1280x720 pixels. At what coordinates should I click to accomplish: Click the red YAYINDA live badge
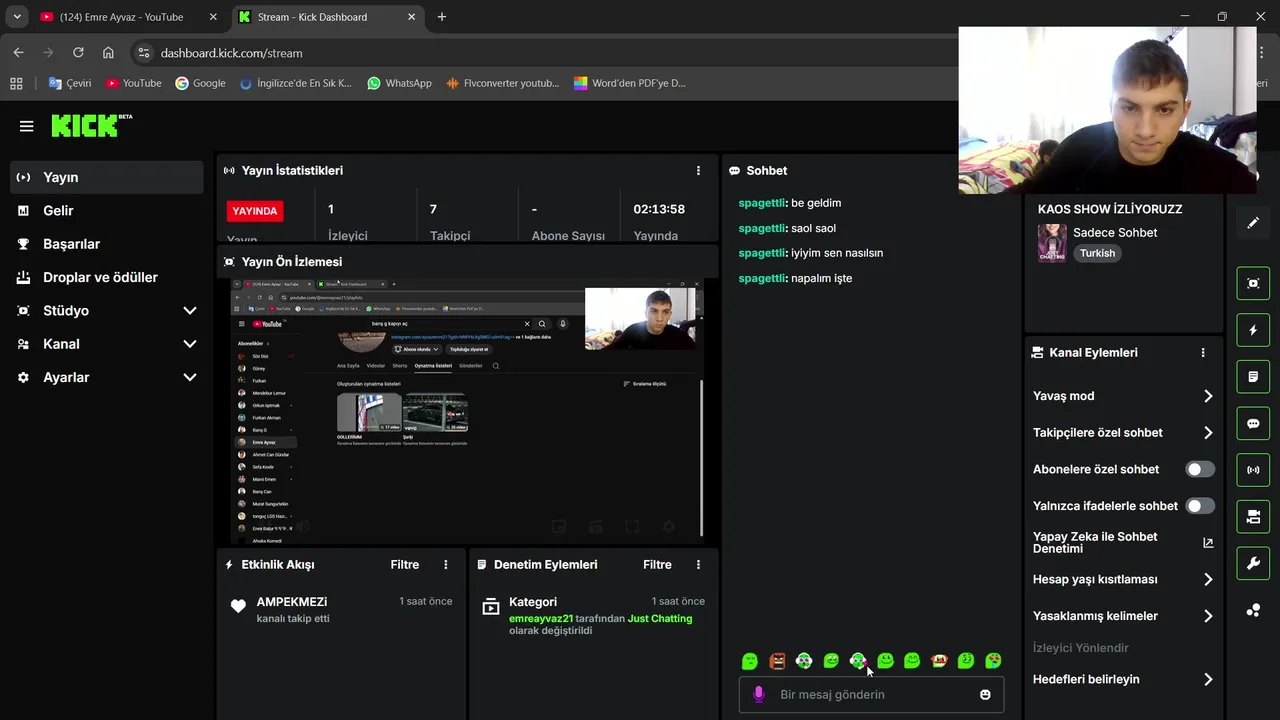click(x=255, y=211)
